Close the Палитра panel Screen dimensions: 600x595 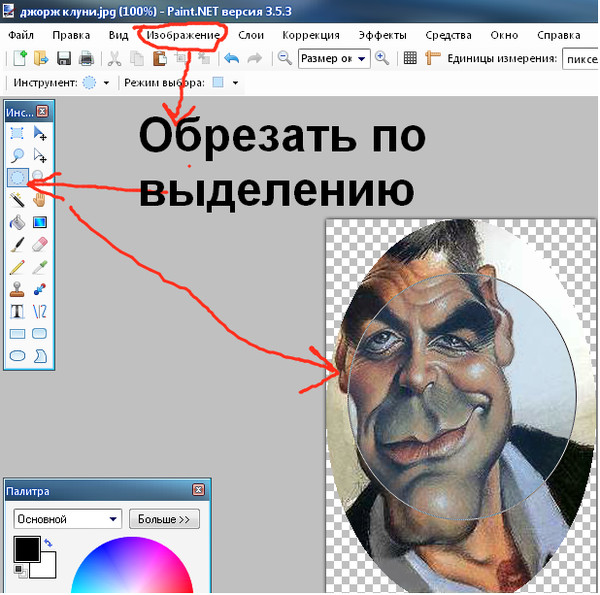click(198, 490)
